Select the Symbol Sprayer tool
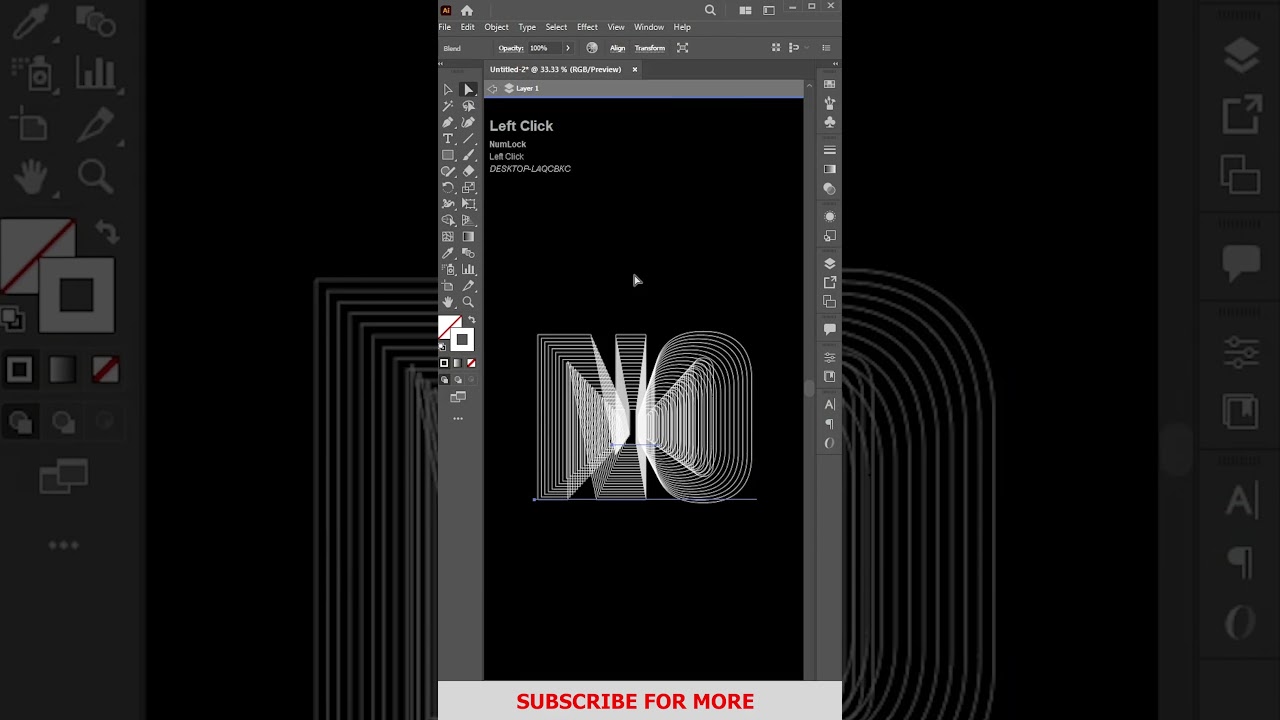This screenshot has width=1280, height=720. (448, 269)
